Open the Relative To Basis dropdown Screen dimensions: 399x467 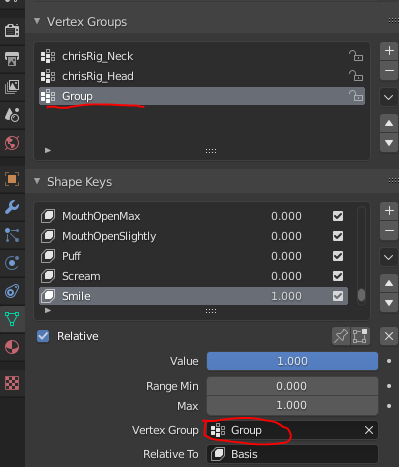click(292, 454)
